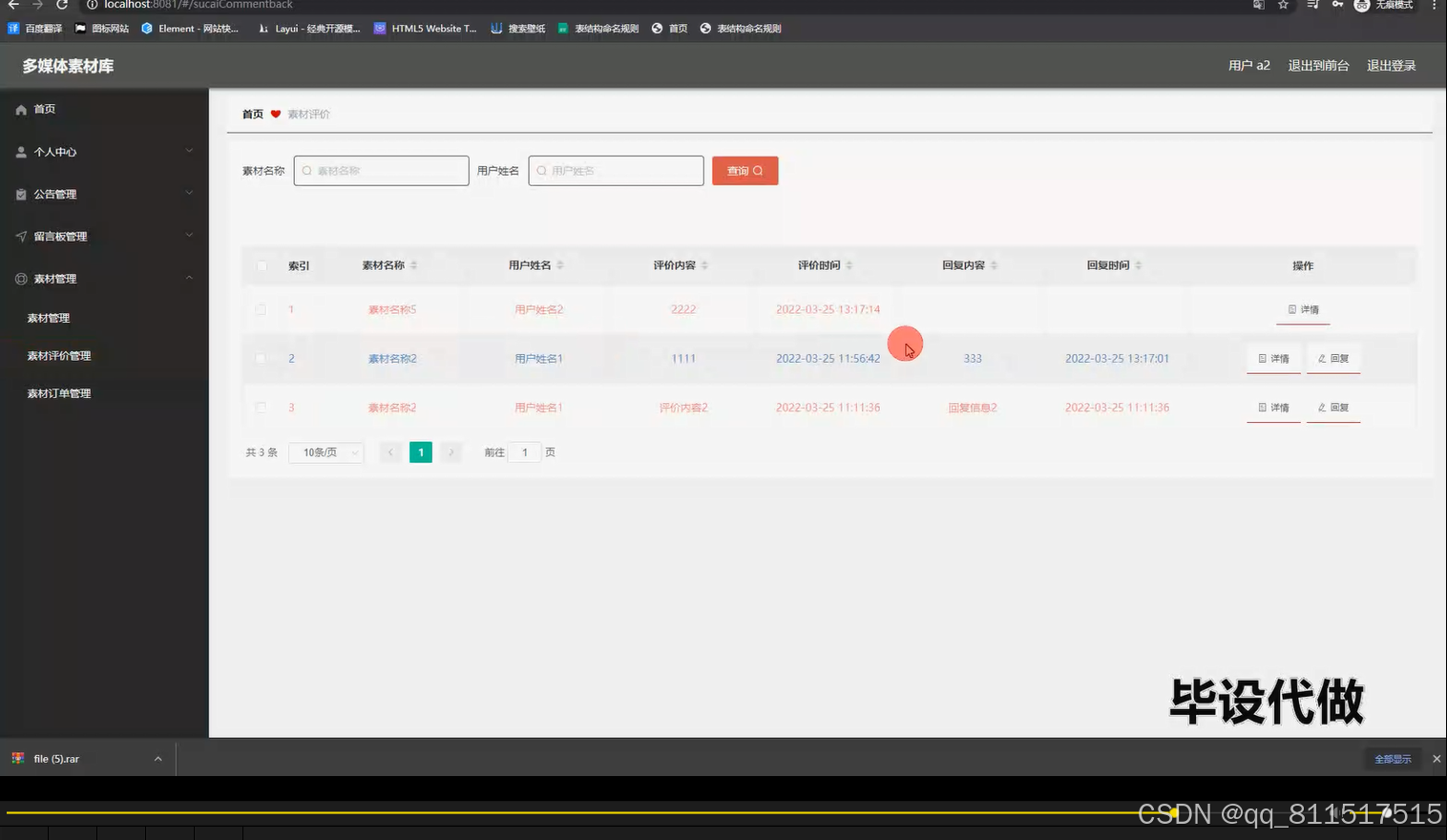Click the 留言板管理 paper plane icon
Viewport: 1447px width, 840px height.
[x=21, y=236]
